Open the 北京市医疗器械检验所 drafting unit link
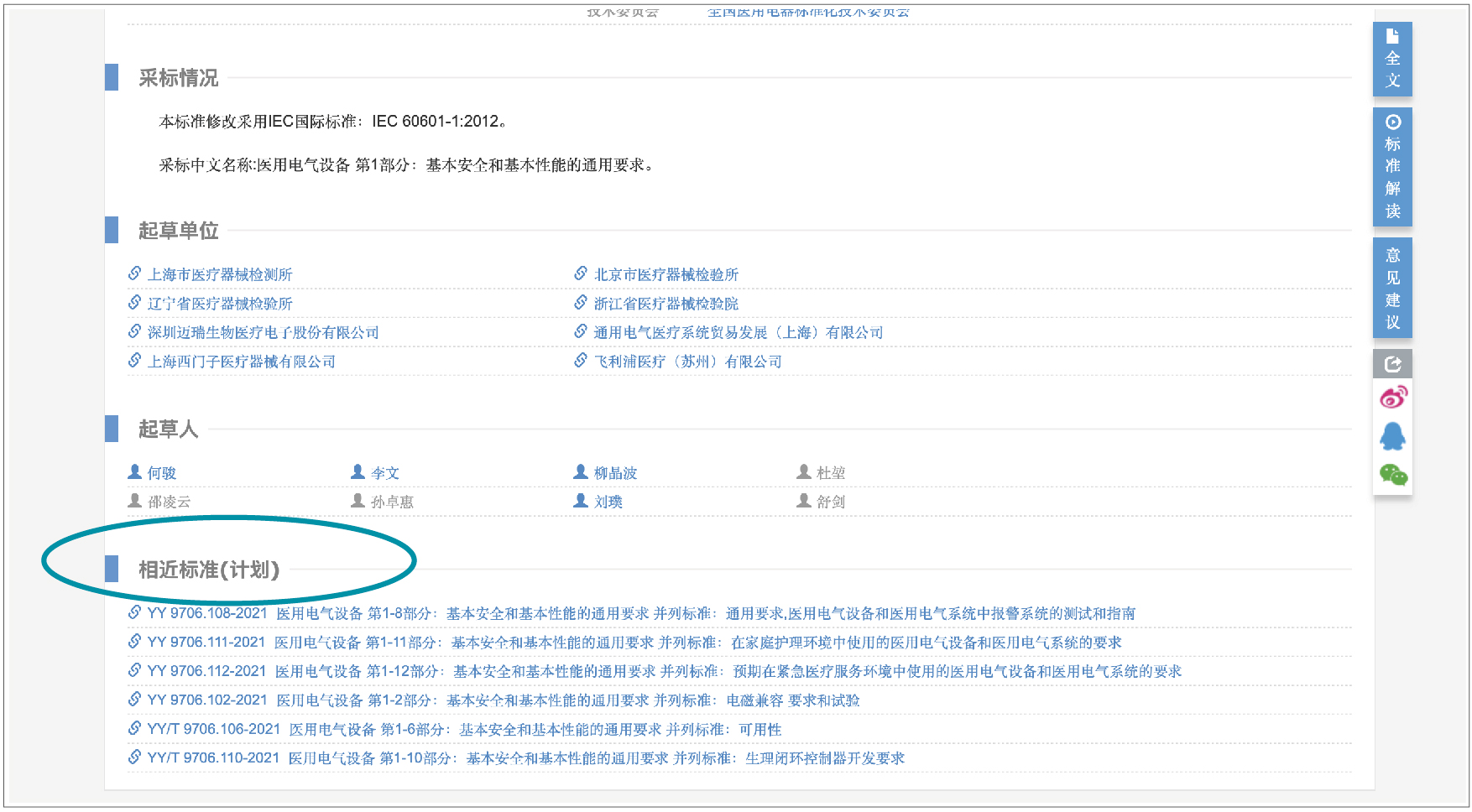The image size is (1472, 812). pyautogui.click(x=663, y=273)
